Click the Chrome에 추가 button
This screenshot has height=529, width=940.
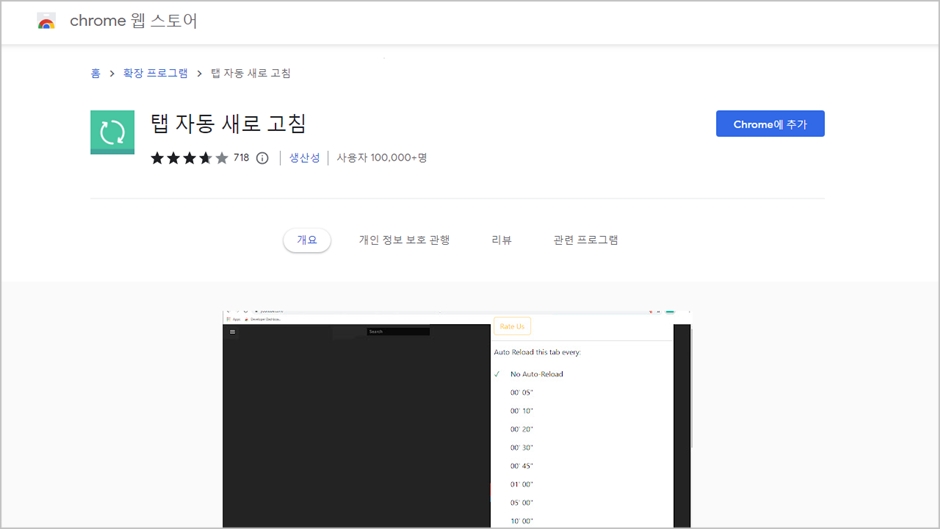coord(770,124)
